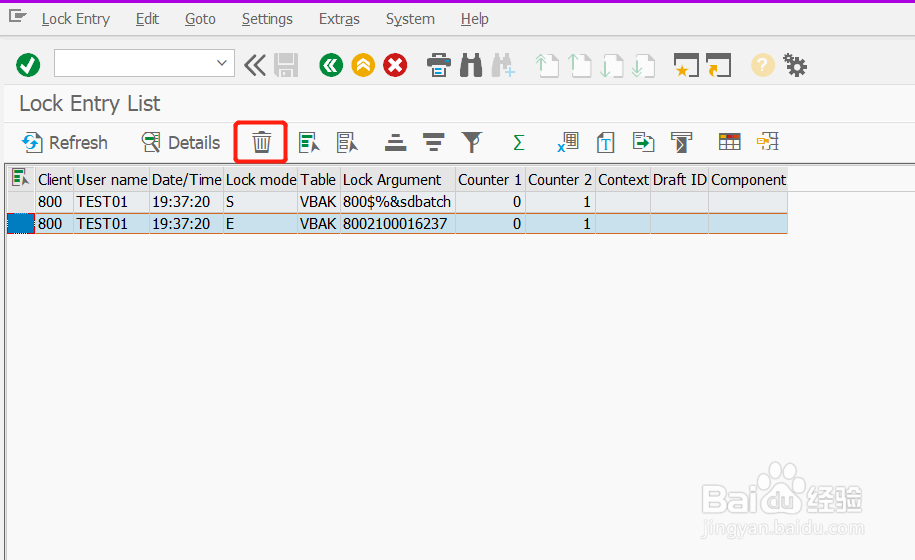Screen dimensions: 915x560
Task: Open the Goto menu
Action: pos(200,19)
